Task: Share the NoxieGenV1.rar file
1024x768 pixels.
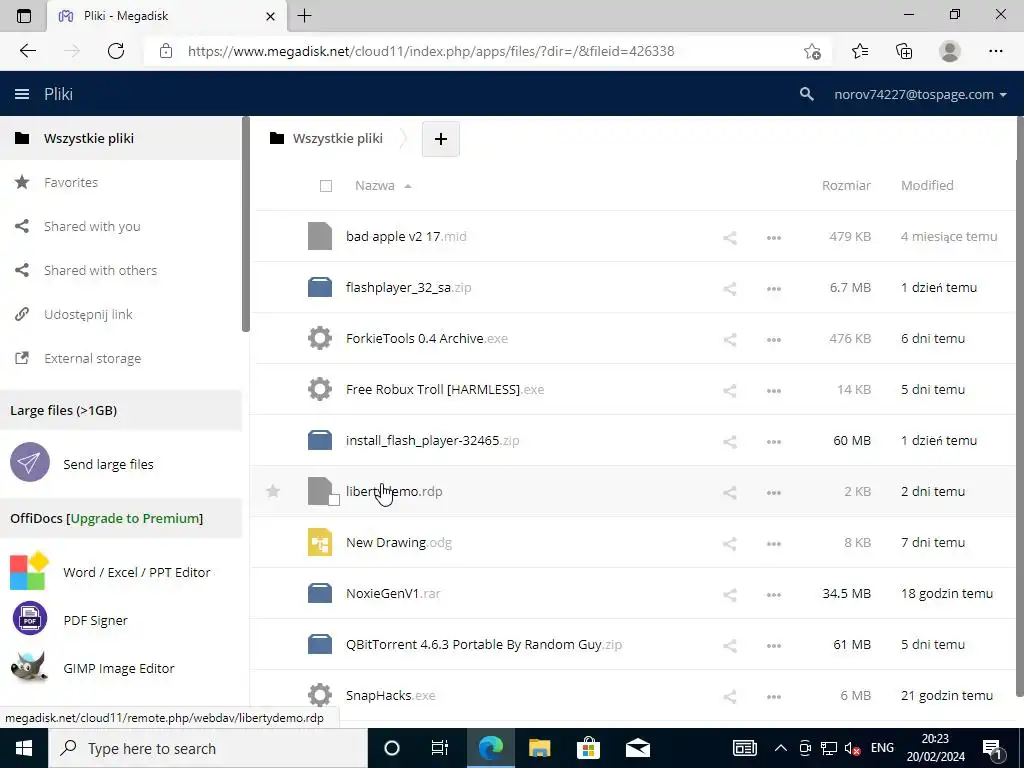Action: coord(730,594)
